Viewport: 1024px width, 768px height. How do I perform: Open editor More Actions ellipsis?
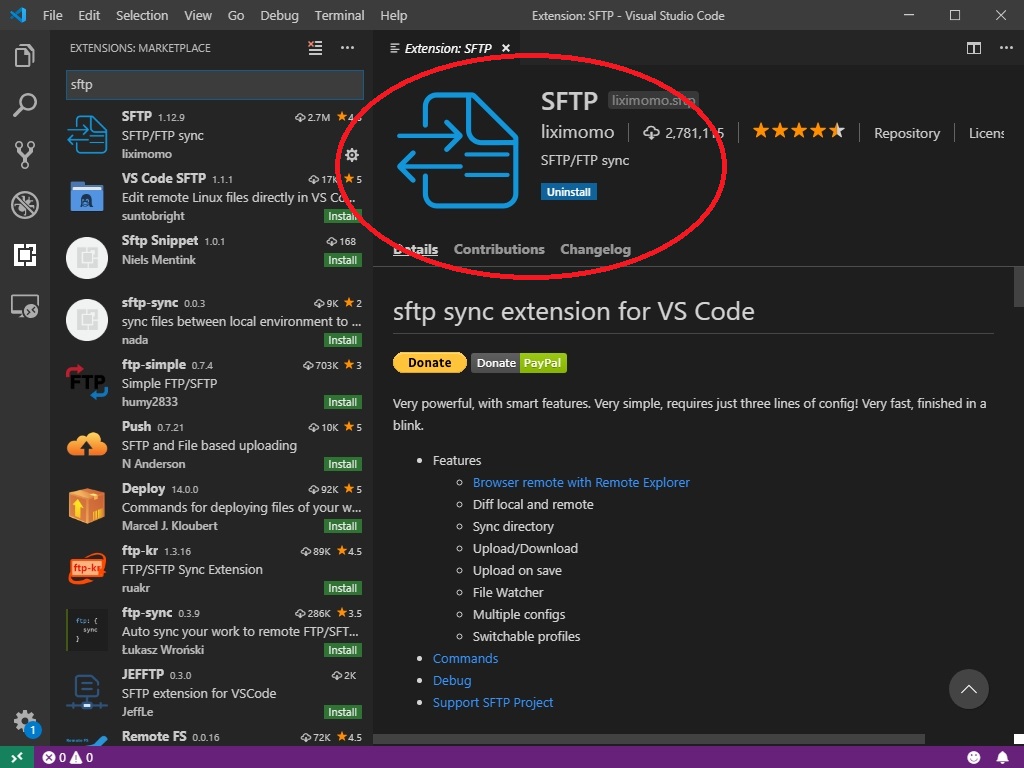pyautogui.click(x=1006, y=48)
